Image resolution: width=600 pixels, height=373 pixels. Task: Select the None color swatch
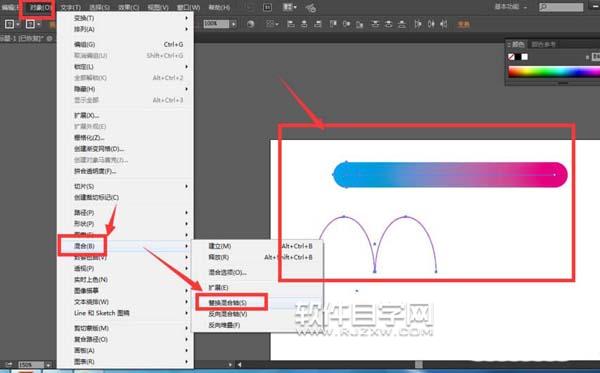click(511, 57)
